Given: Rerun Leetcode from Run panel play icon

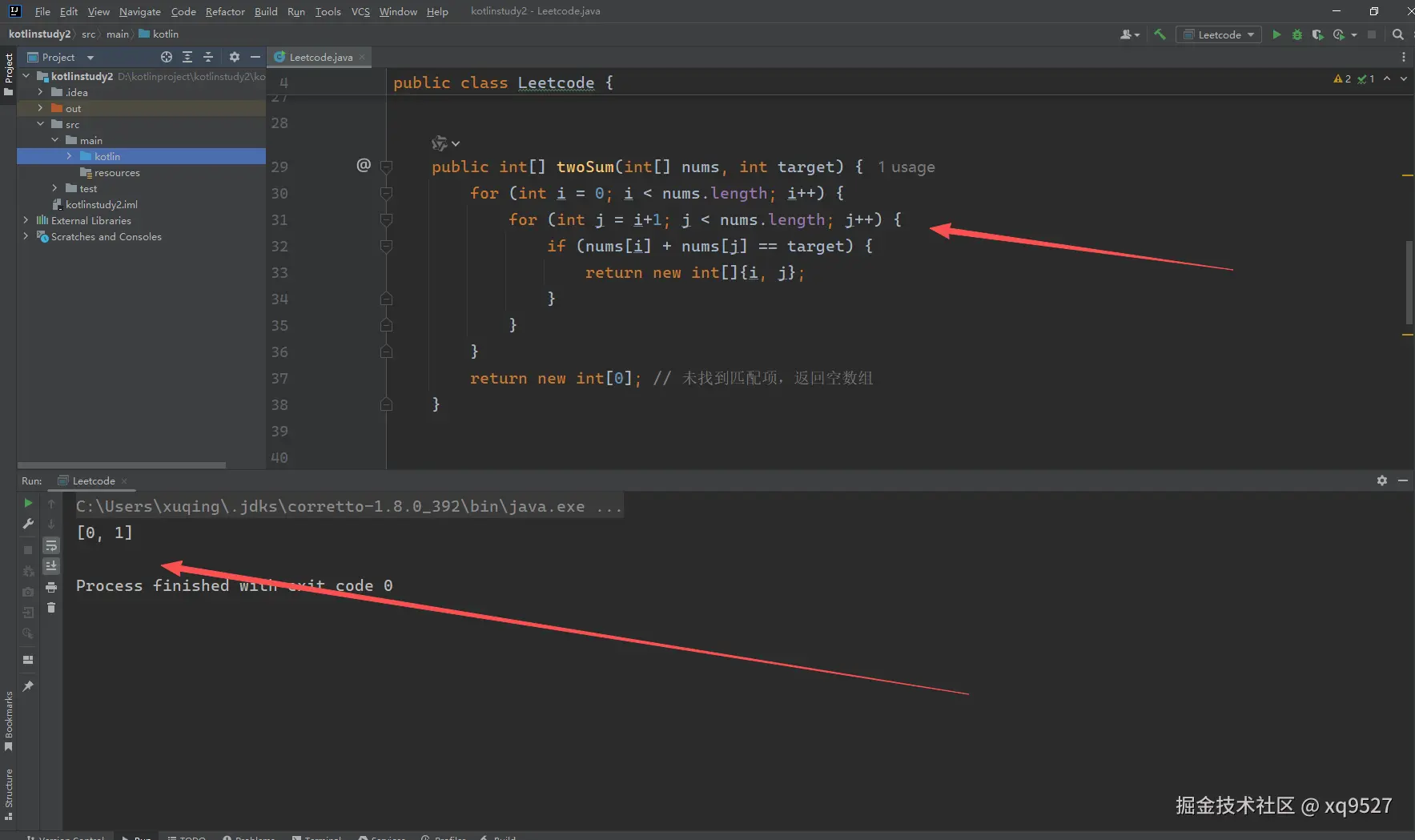Looking at the screenshot, I should 28,503.
